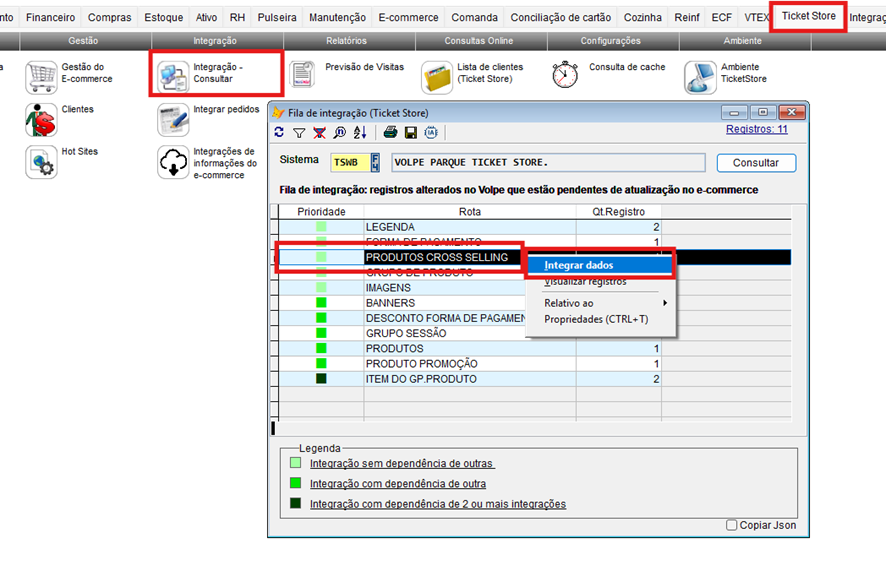Image resolution: width=886 pixels, height=582 pixels.
Task: Click the save floppy disk icon
Action: pyautogui.click(x=410, y=132)
